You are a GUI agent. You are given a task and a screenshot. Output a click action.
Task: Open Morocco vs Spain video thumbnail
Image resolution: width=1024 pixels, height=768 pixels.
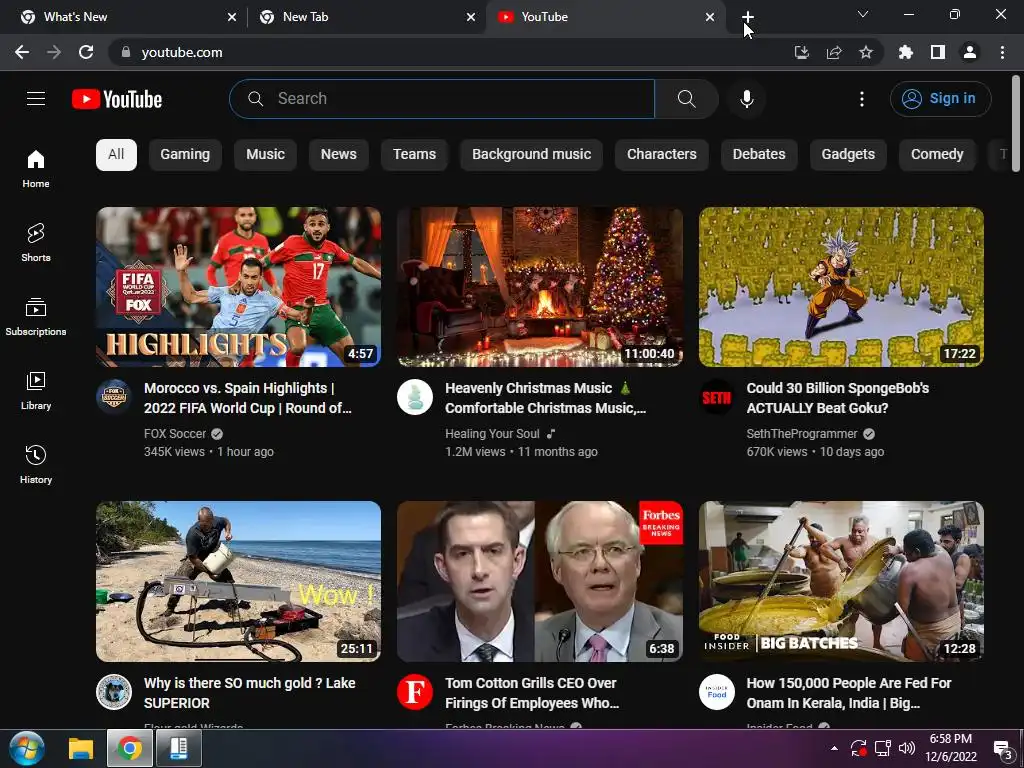pos(238,287)
